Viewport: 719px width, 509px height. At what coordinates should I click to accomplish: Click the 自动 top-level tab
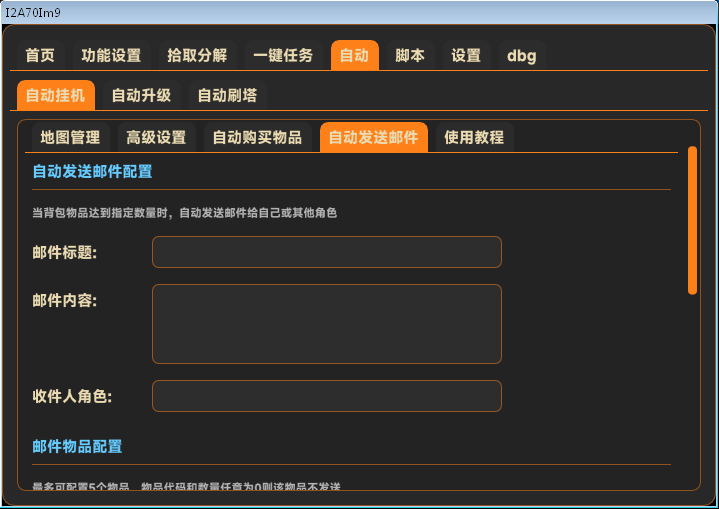[354, 56]
